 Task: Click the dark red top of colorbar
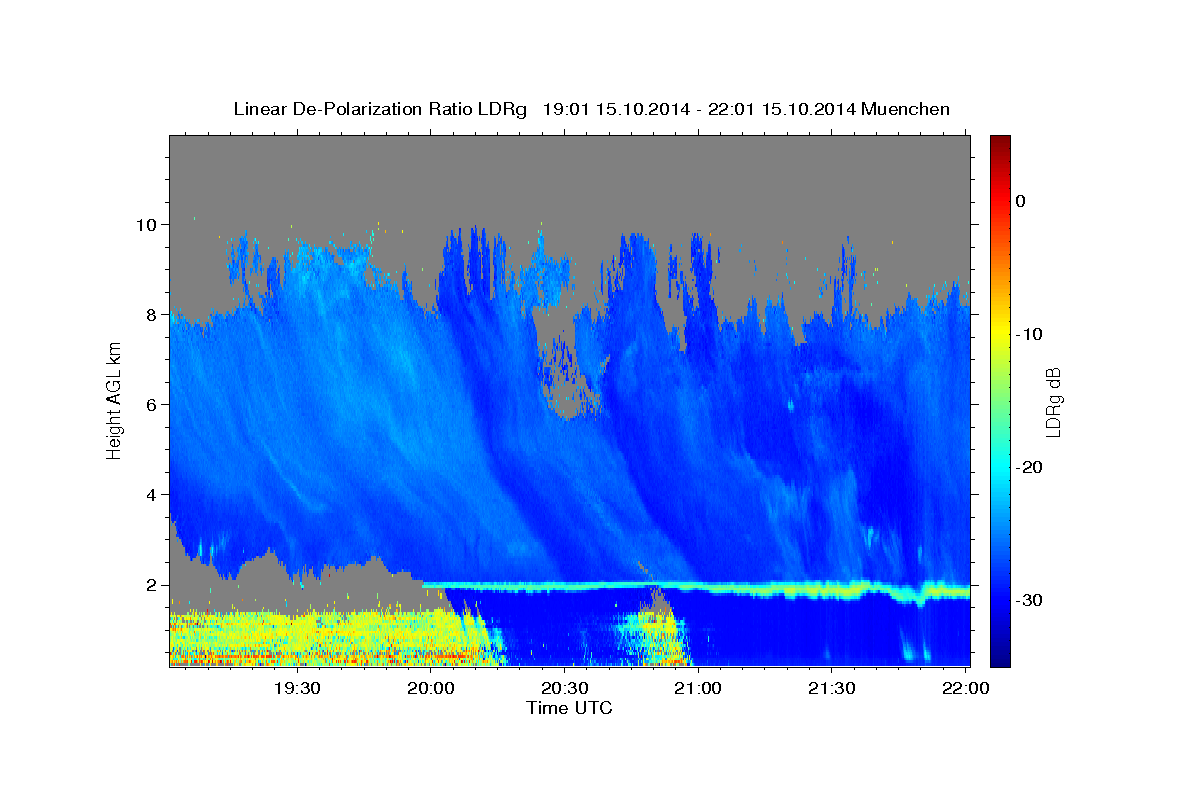click(x=1000, y=142)
